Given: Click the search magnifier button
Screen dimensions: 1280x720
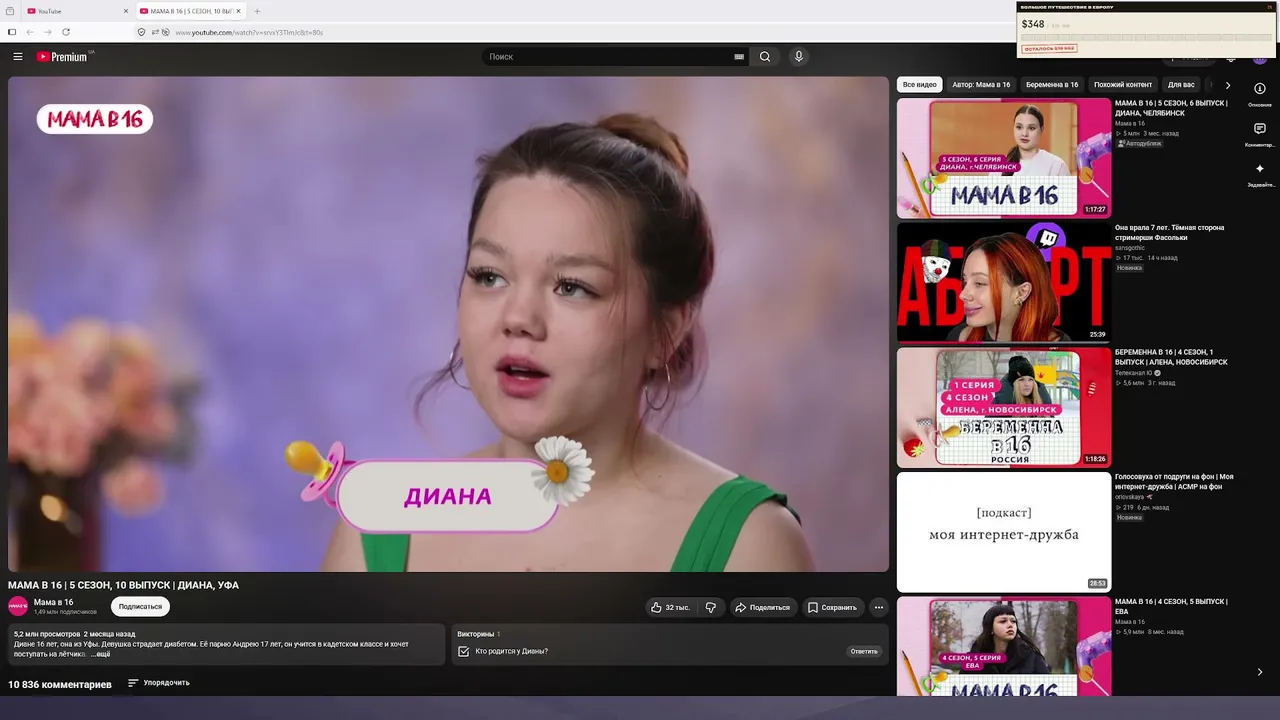Looking at the screenshot, I should (765, 57).
